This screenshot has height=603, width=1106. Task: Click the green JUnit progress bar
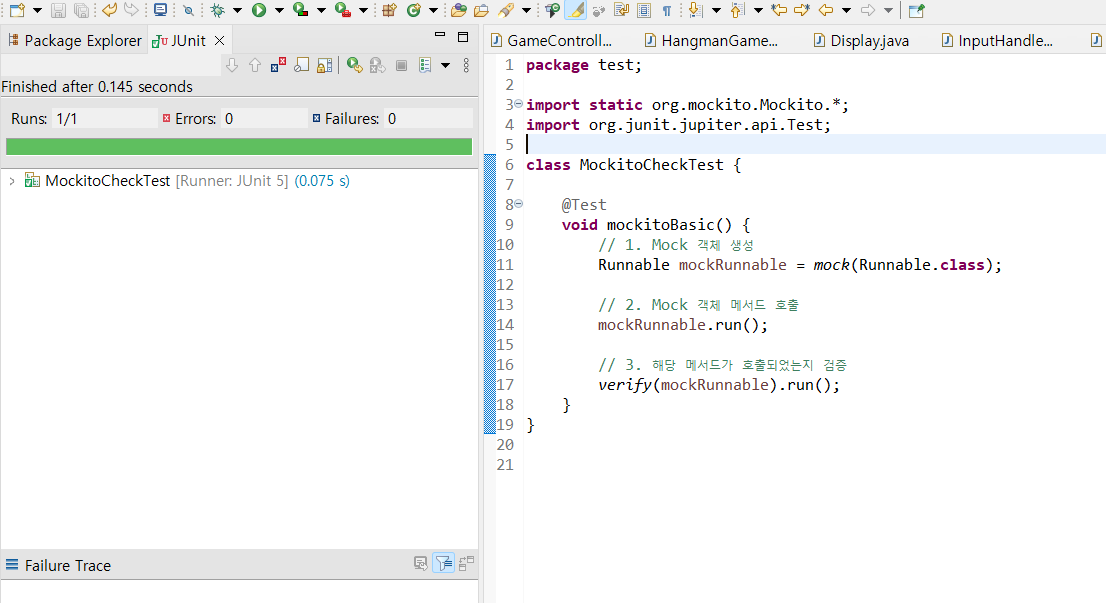pos(239,147)
